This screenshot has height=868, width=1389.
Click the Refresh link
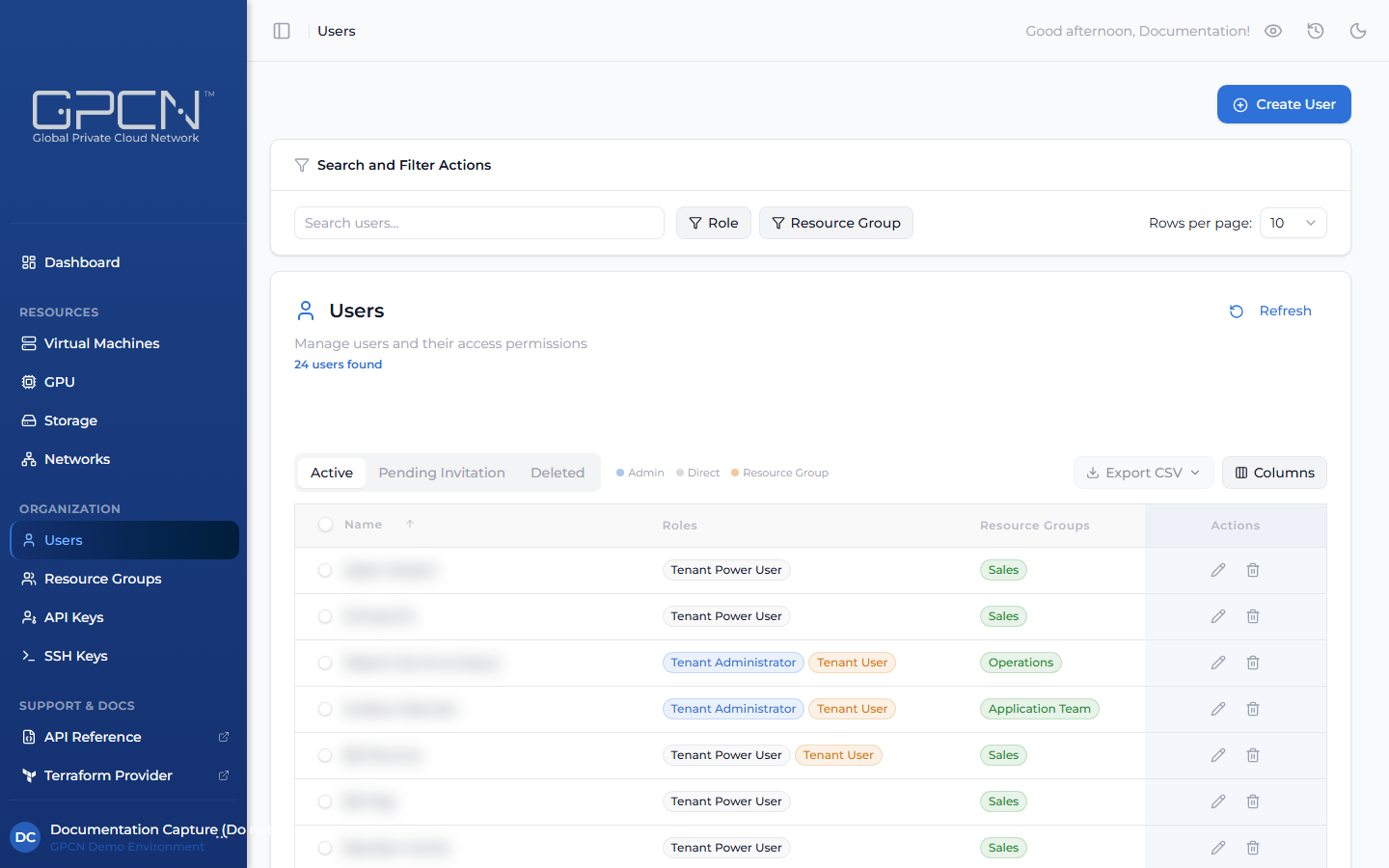[x=1270, y=311]
